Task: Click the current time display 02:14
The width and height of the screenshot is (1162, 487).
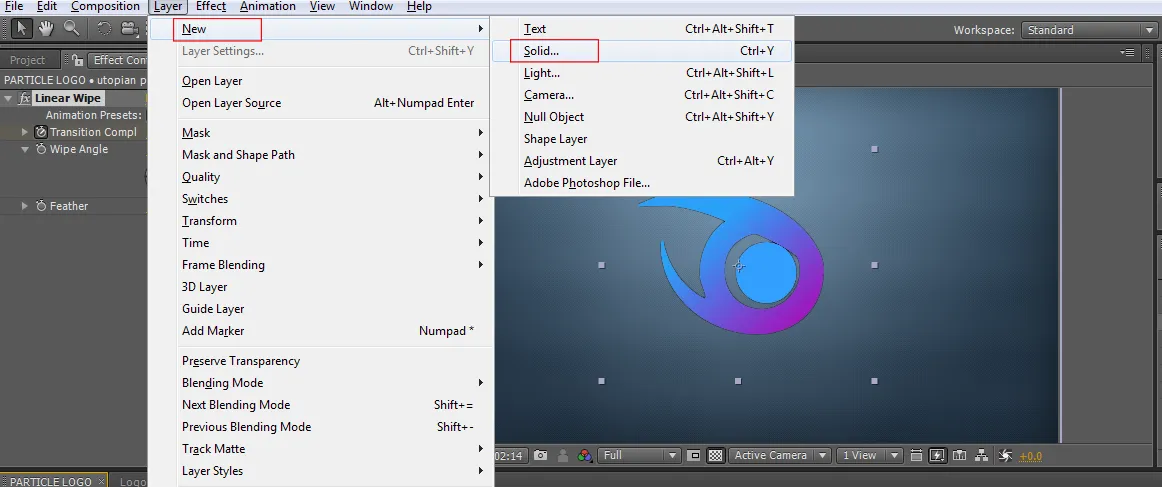Action: (x=511, y=456)
